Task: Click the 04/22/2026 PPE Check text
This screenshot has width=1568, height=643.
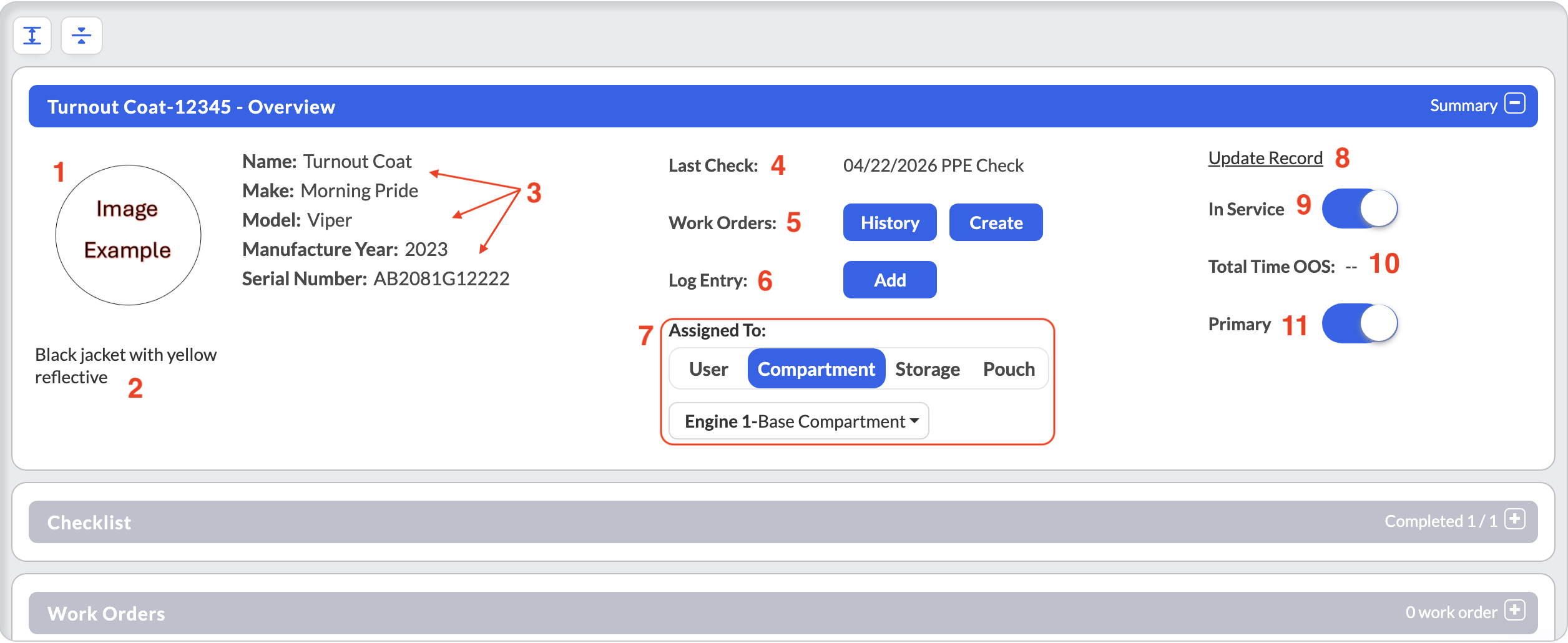Action: (x=933, y=165)
